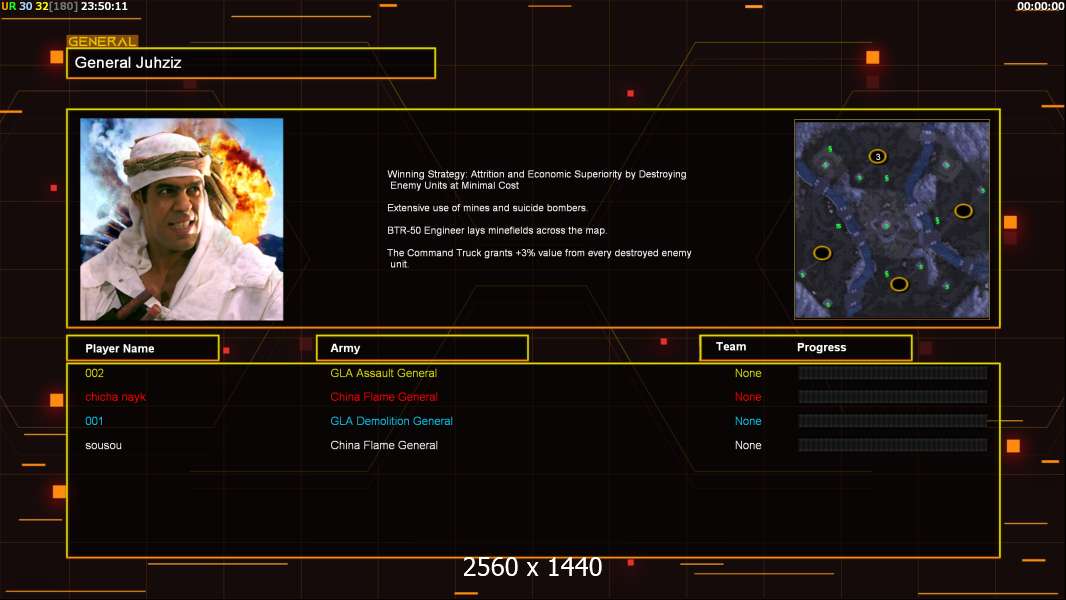
Task: Select player 002 name in list
Action: tap(94, 373)
